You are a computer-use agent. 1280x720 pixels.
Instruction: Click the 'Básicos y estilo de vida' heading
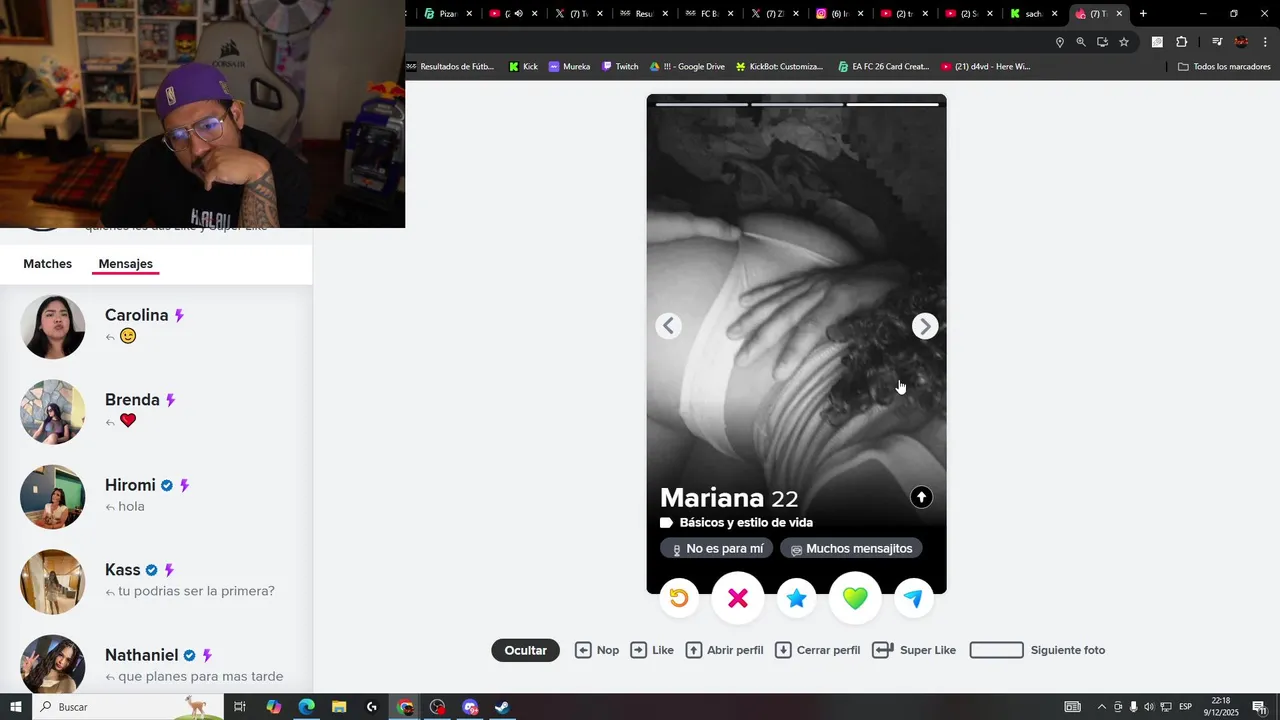(x=746, y=523)
